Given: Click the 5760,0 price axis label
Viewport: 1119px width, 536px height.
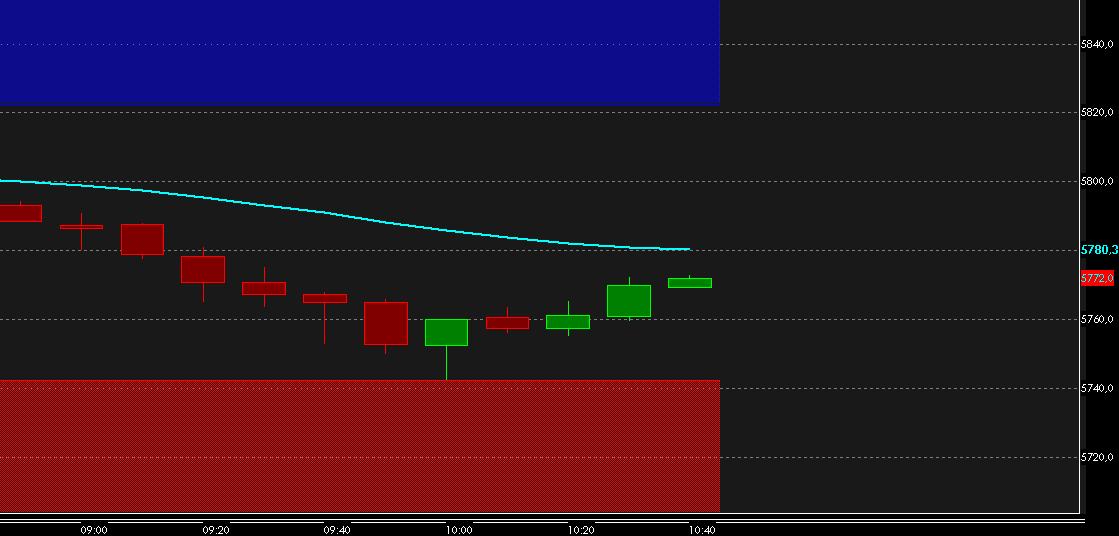Looking at the screenshot, I should point(1097,319).
